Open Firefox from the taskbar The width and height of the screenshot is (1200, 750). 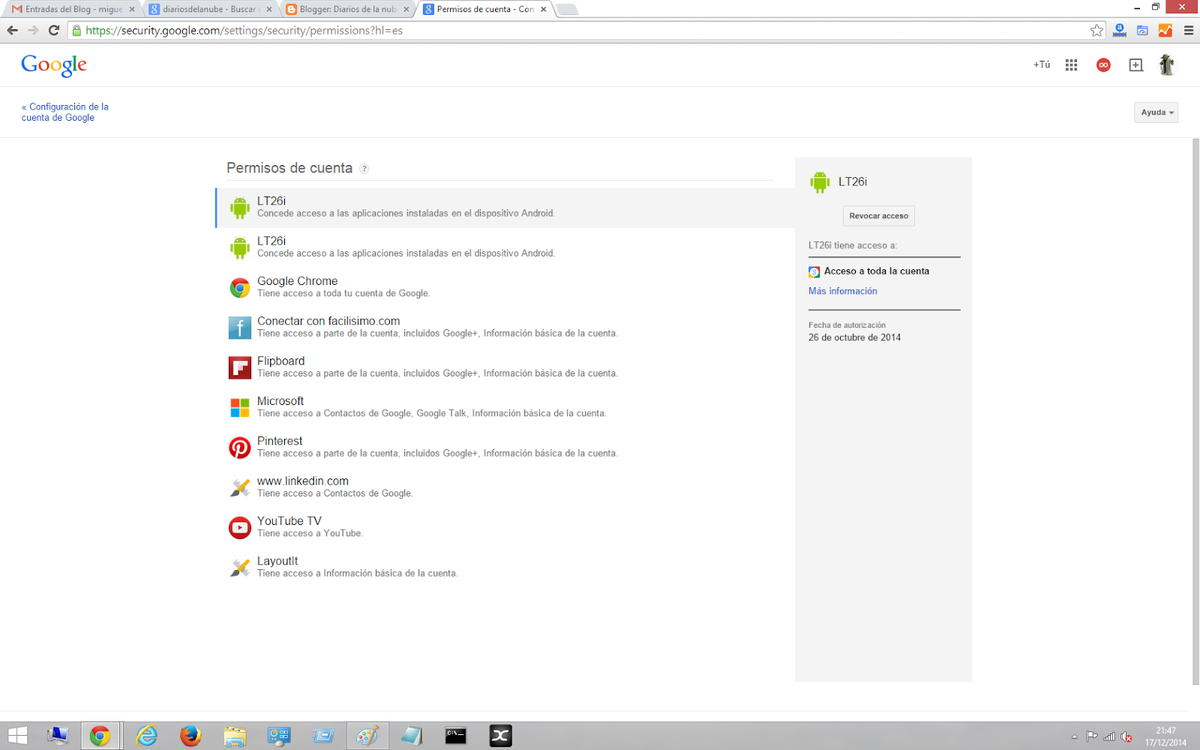(190, 736)
